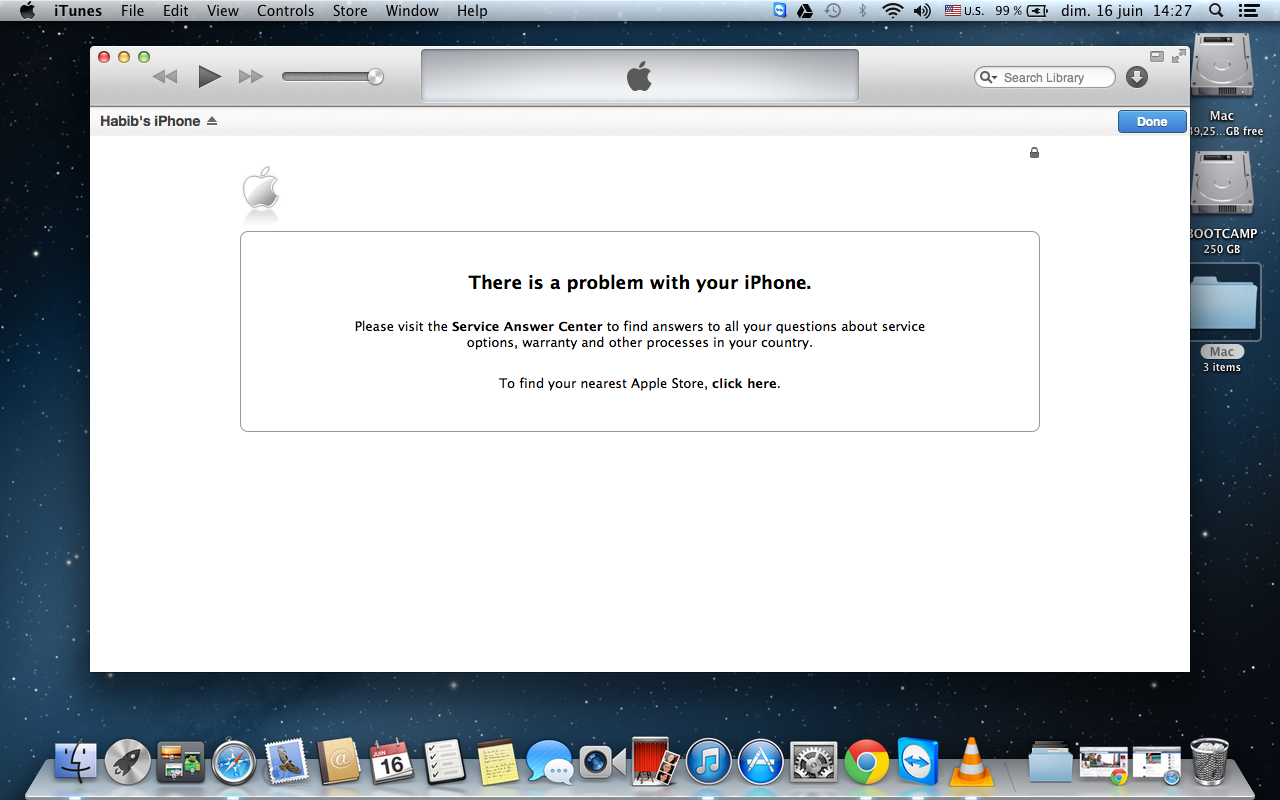
Task: Click the Google Drive menu bar icon
Action: coord(805,11)
